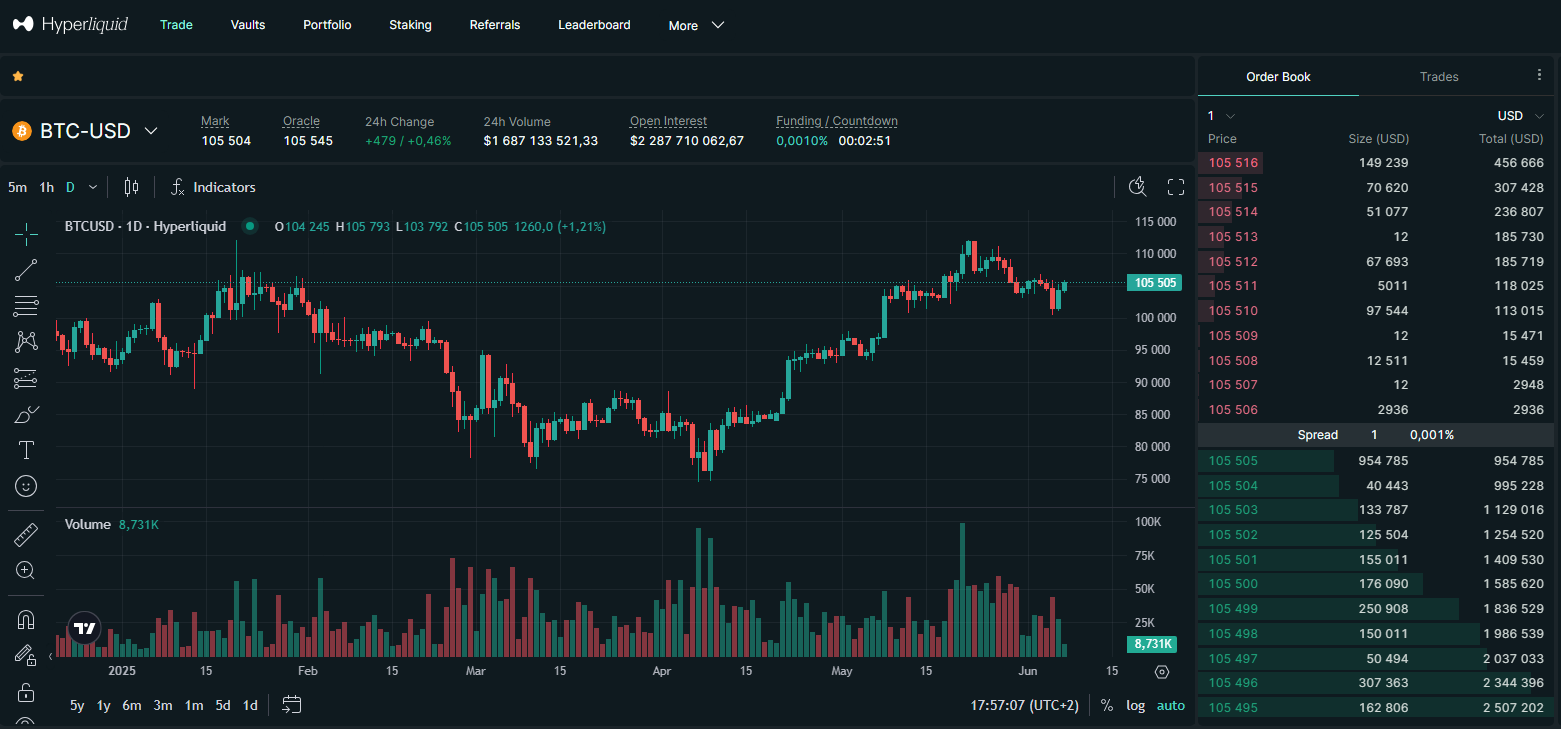
Task: Set chart range to 1m
Action: pos(194,705)
